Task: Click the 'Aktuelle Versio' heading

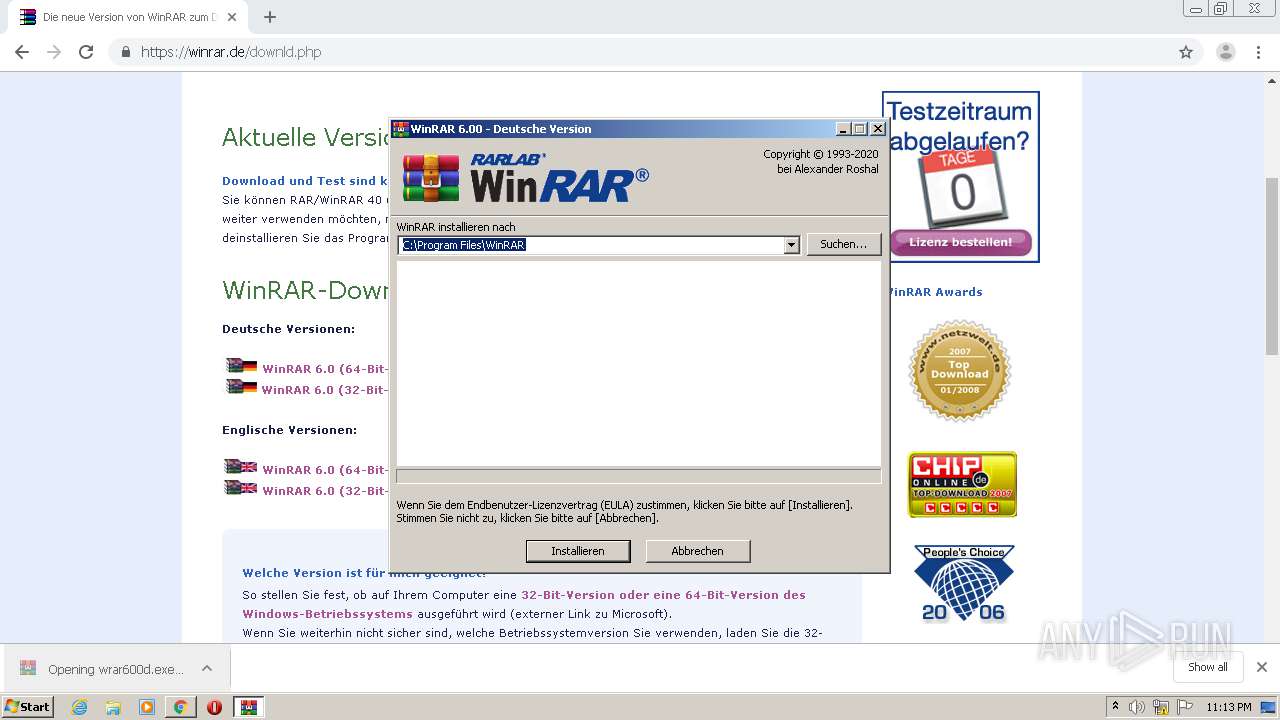Action: (x=305, y=137)
